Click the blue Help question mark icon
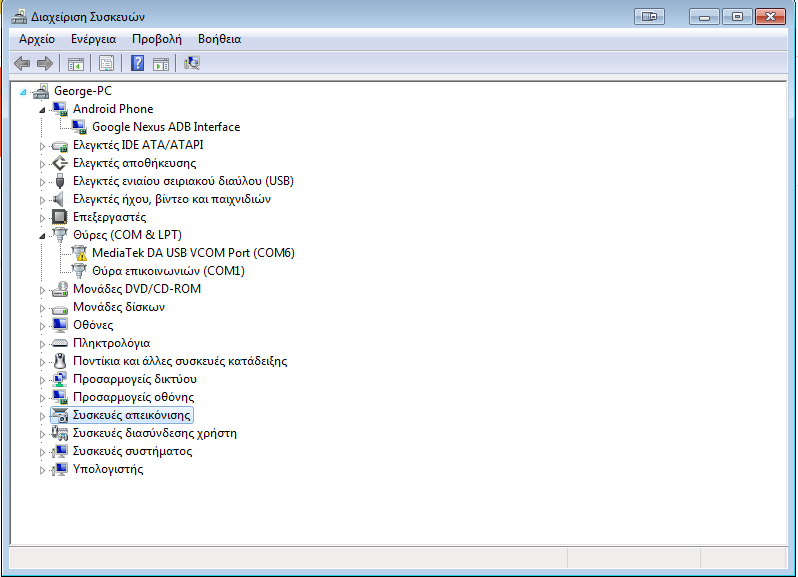Image resolution: width=798 pixels, height=577 pixels. click(x=137, y=63)
